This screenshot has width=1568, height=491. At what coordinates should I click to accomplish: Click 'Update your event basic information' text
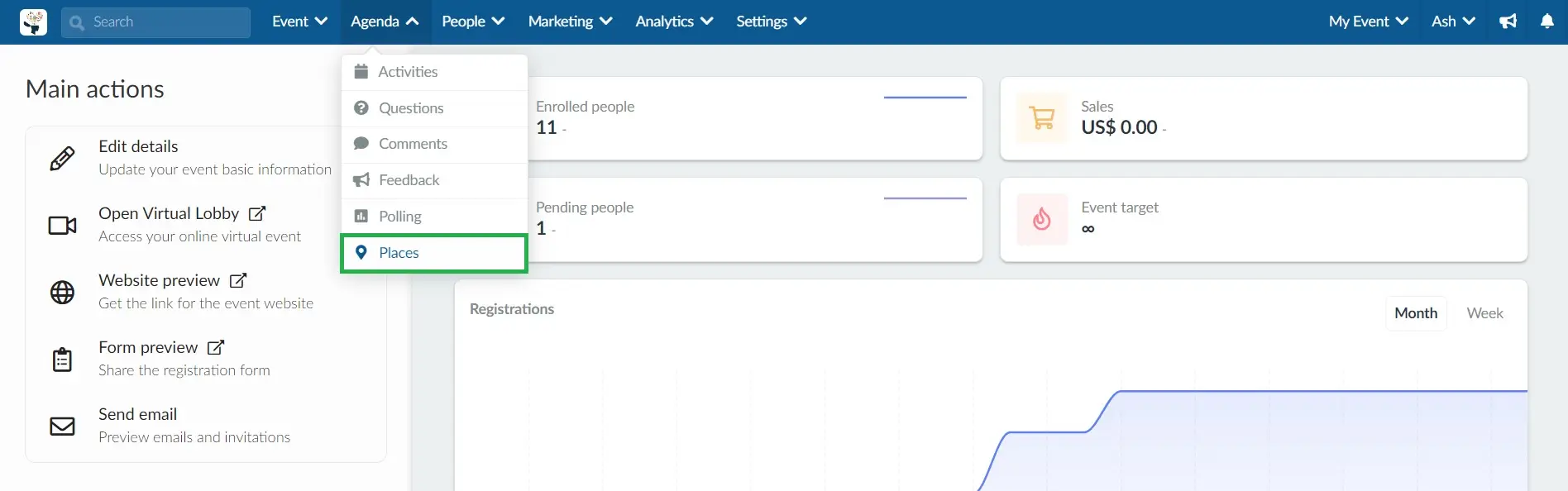click(215, 169)
